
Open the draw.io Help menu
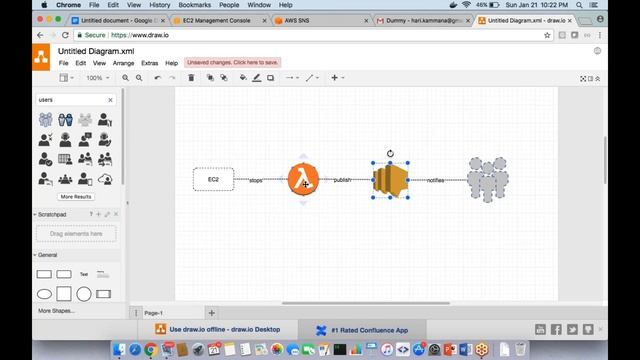171,63
